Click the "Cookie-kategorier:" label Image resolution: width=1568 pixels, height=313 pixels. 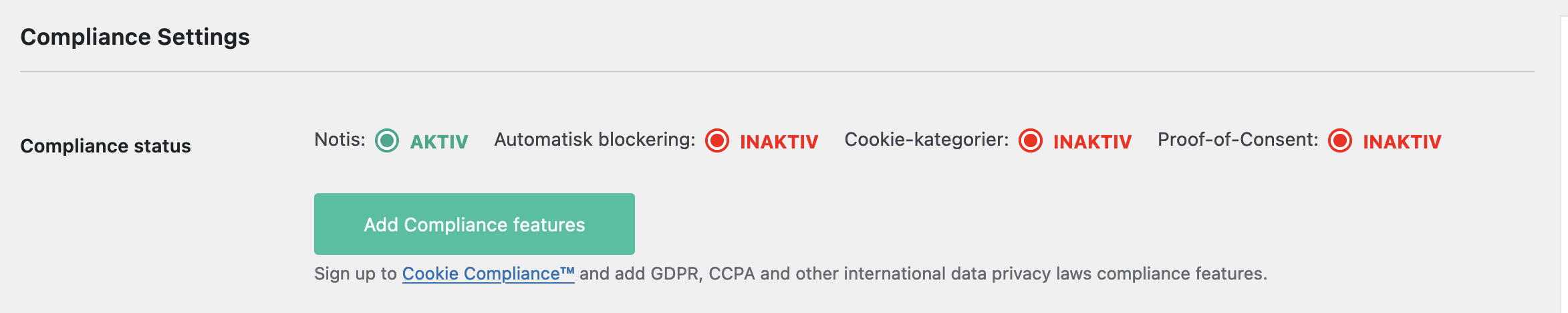926,140
